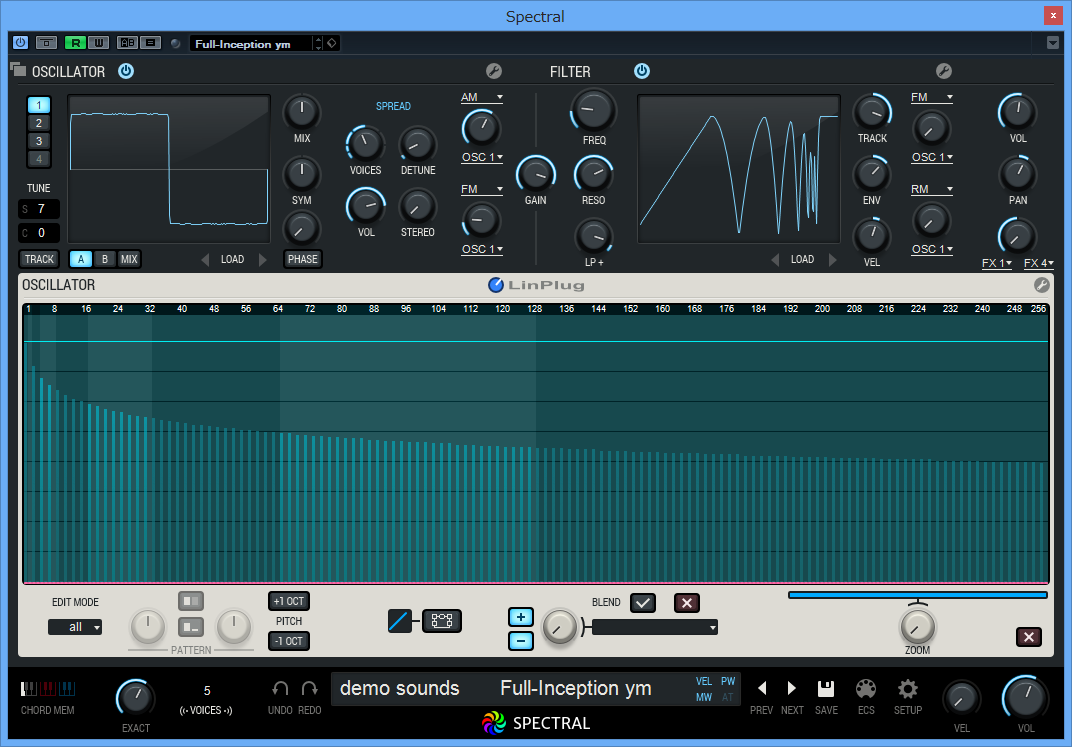The height and width of the screenshot is (747, 1072).
Task: Select the node selection tool icon
Action: click(442, 621)
